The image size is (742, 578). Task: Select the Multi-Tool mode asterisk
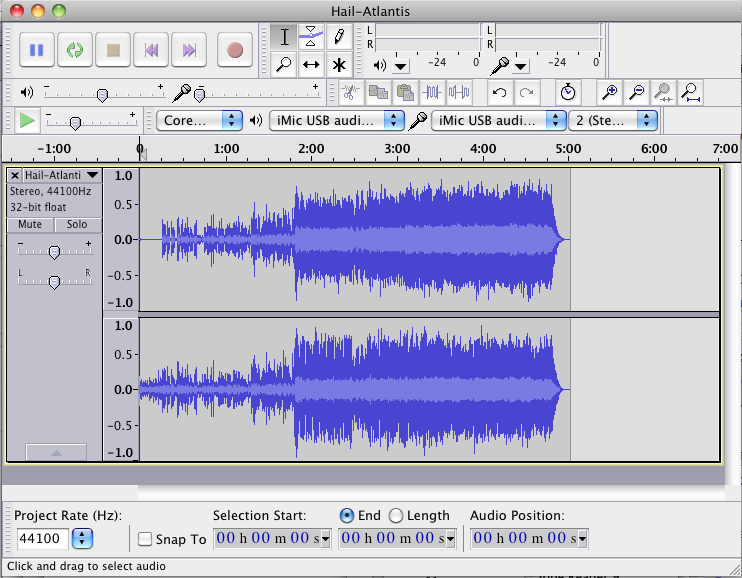(339, 64)
